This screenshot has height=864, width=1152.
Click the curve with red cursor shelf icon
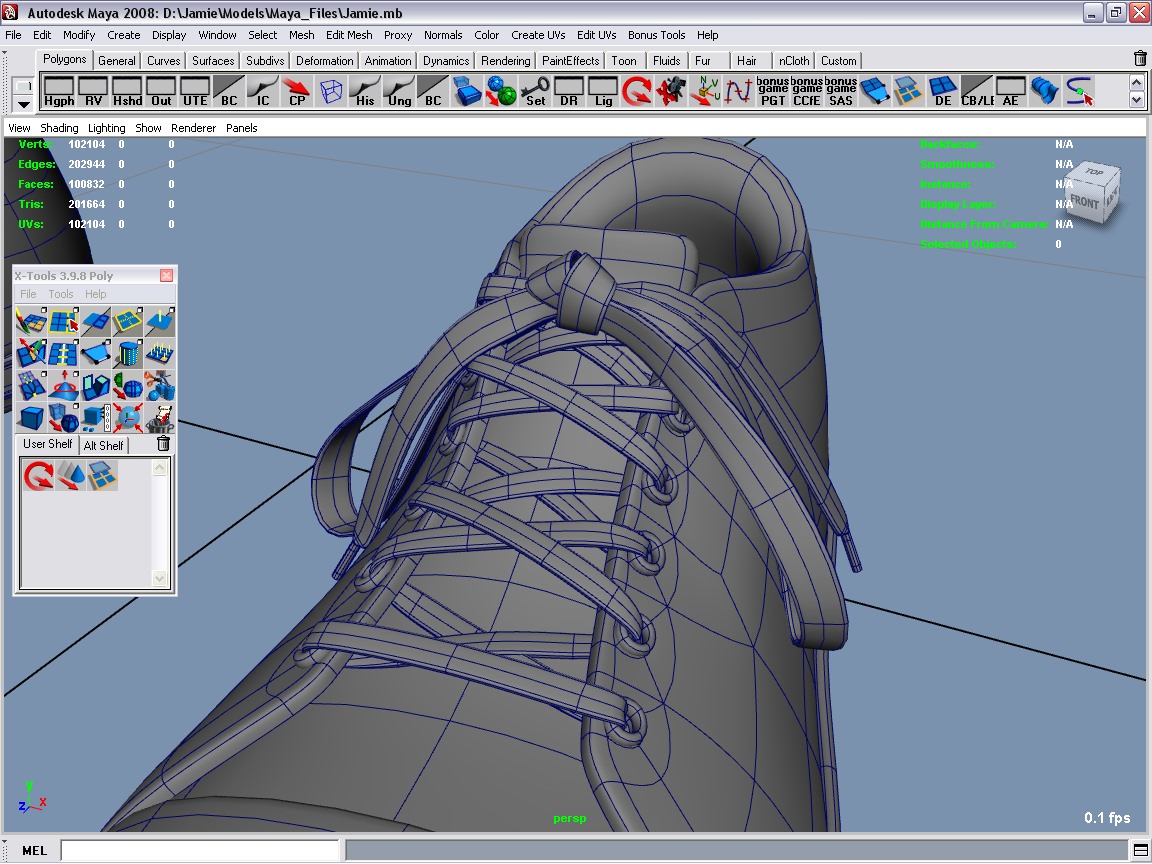tap(1079, 92)
